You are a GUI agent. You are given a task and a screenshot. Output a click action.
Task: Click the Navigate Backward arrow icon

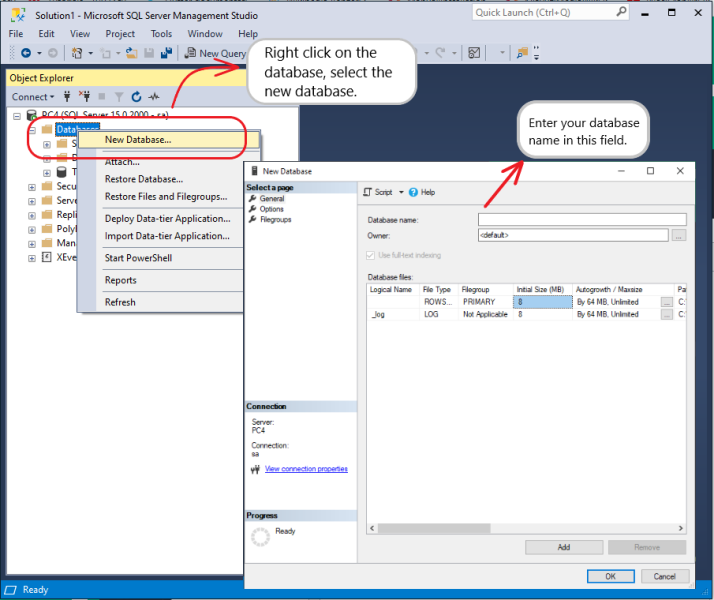pos(26,53)
